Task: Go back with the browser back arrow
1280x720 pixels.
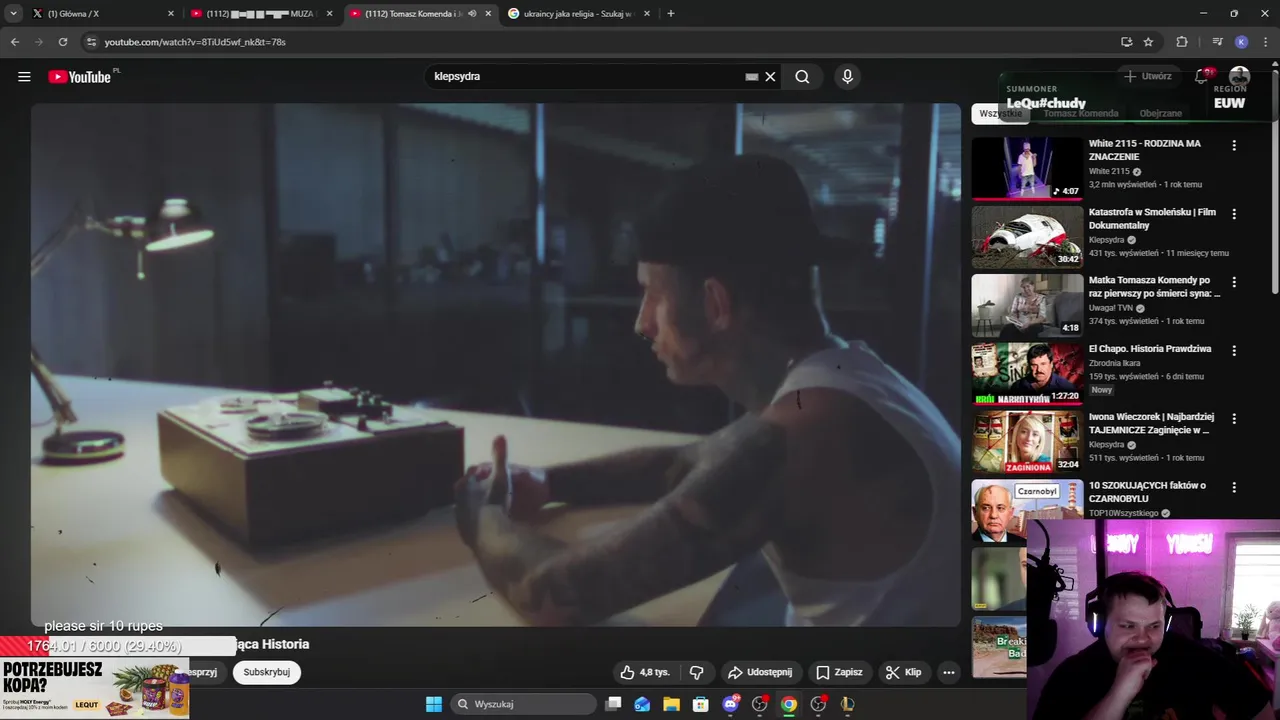Action: [x=14, y=42]
